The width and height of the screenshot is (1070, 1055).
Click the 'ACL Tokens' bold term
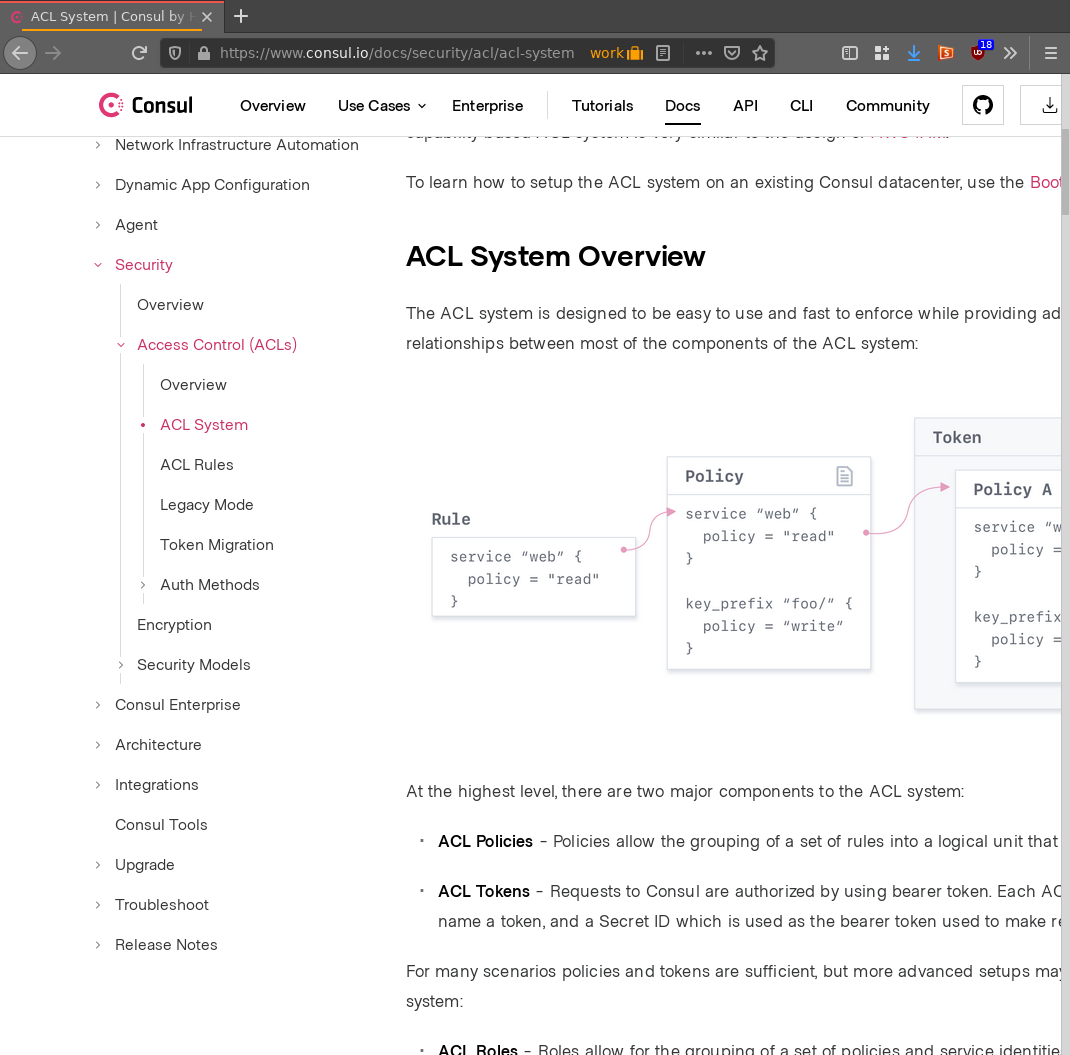click(484, 891)
